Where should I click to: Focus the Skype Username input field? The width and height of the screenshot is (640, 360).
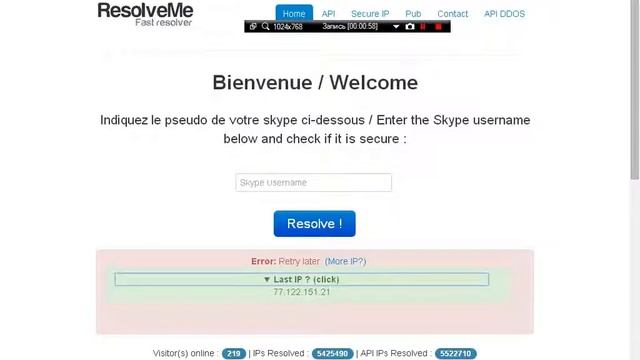[x=313, y=182]
